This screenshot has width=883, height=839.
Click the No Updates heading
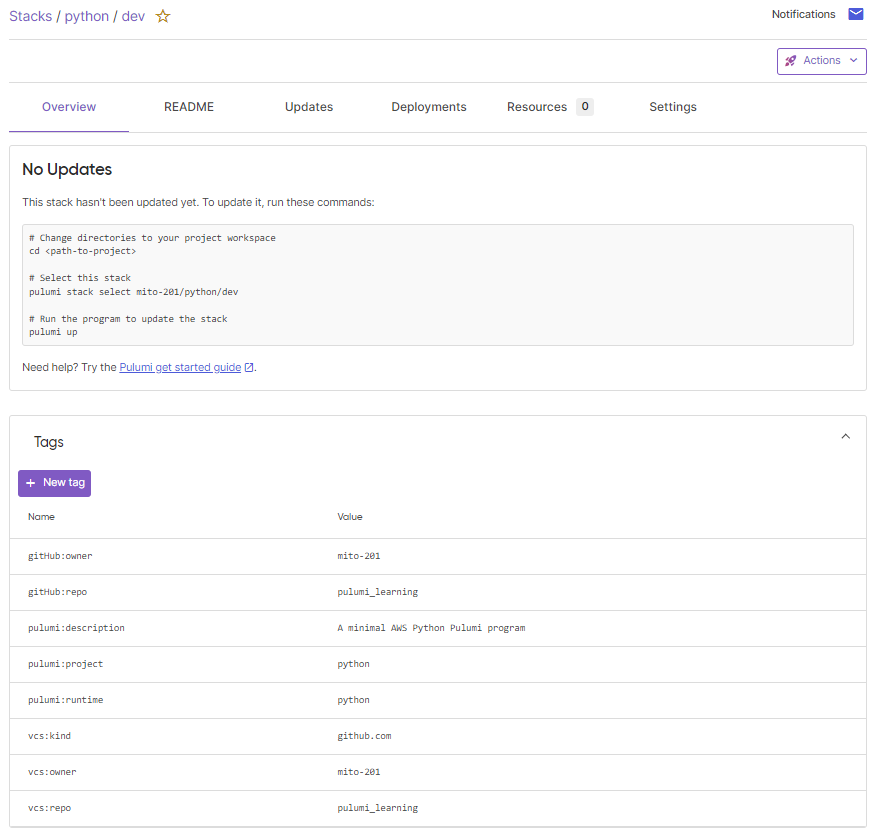point(67,169)
